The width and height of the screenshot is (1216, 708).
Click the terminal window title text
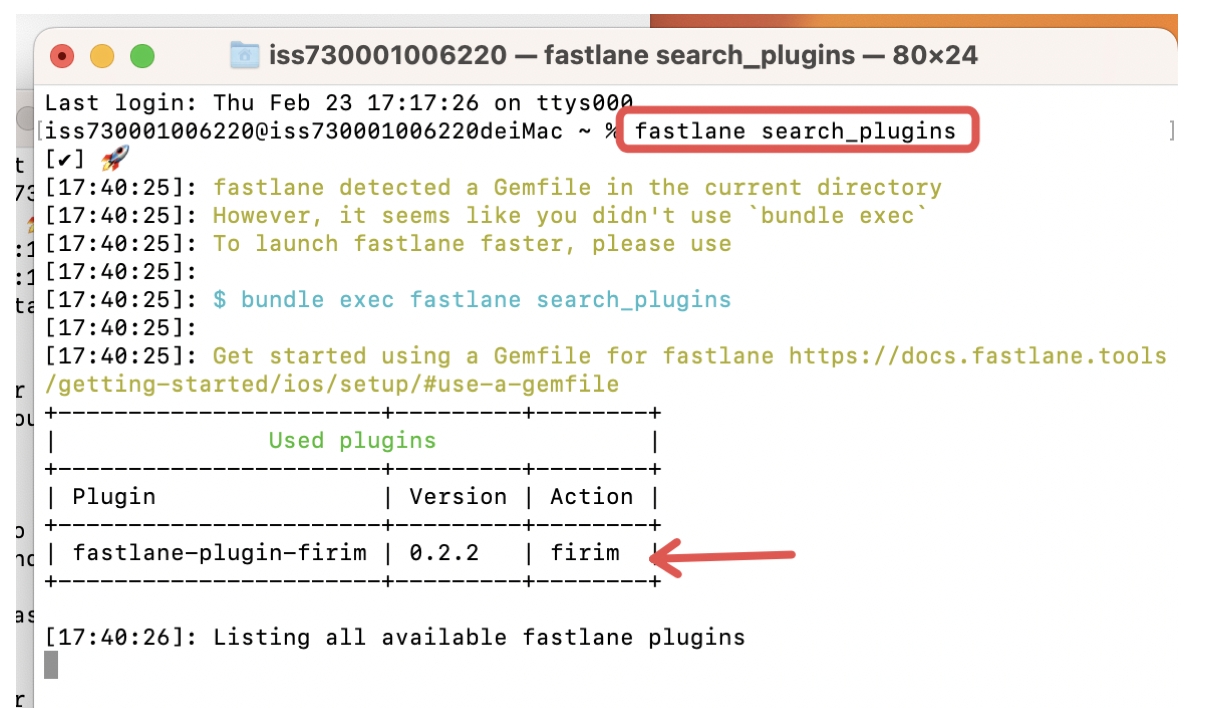623,55
